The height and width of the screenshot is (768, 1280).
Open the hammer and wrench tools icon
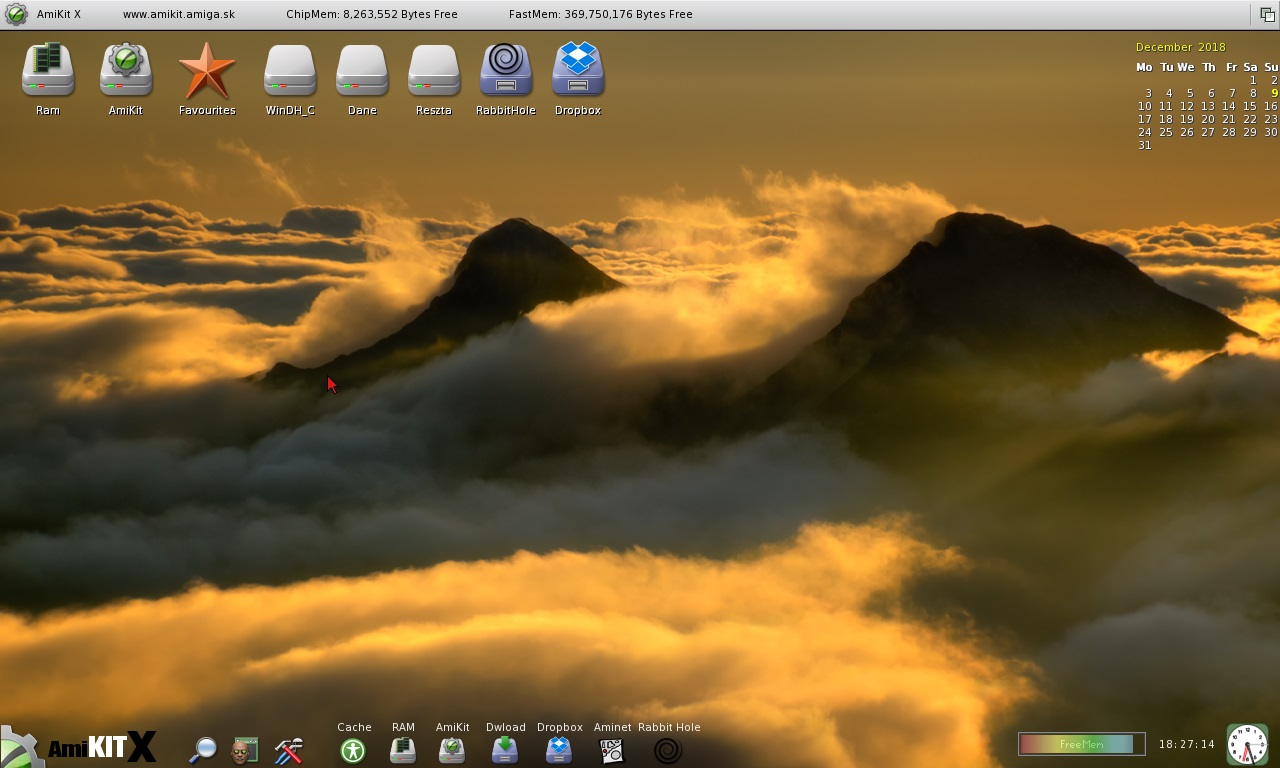288,750
